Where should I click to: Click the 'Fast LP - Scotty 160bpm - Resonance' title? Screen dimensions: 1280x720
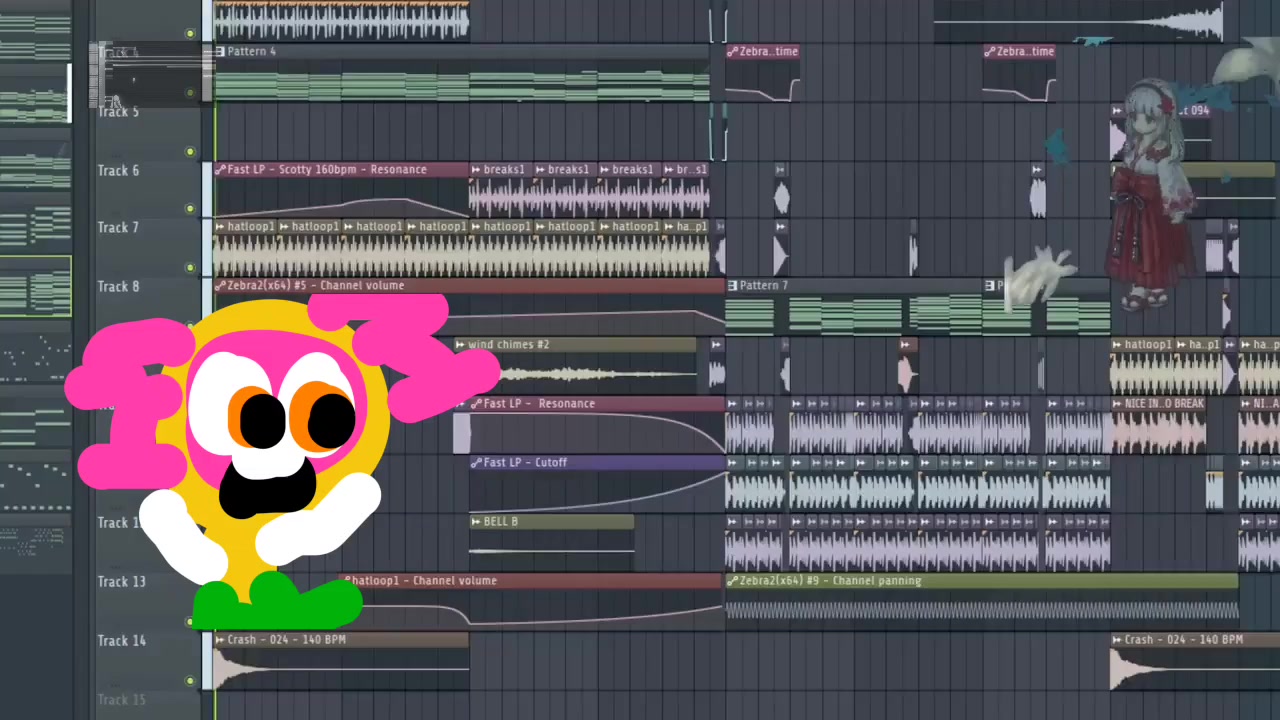click(x=327, y=170)
